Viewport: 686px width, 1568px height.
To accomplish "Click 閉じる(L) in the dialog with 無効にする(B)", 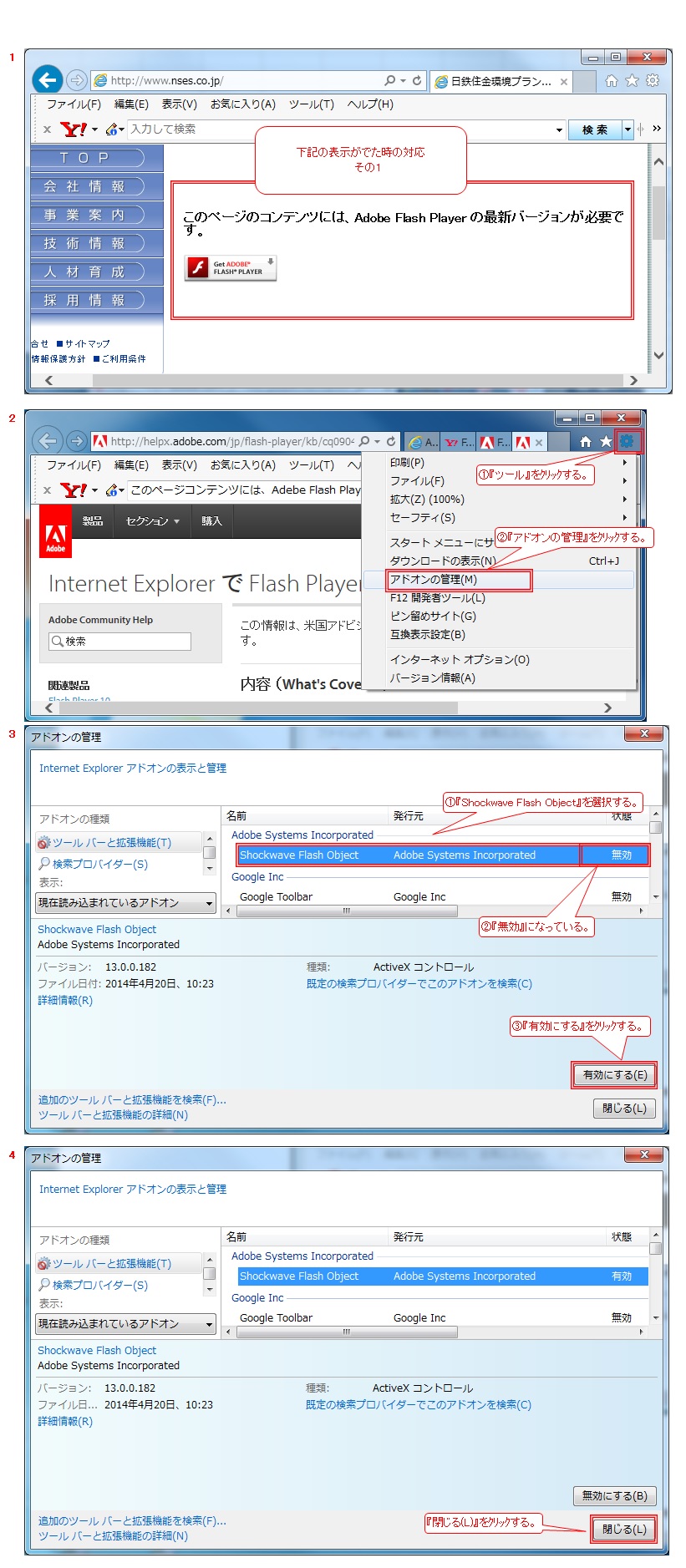I will [624, 1530].
